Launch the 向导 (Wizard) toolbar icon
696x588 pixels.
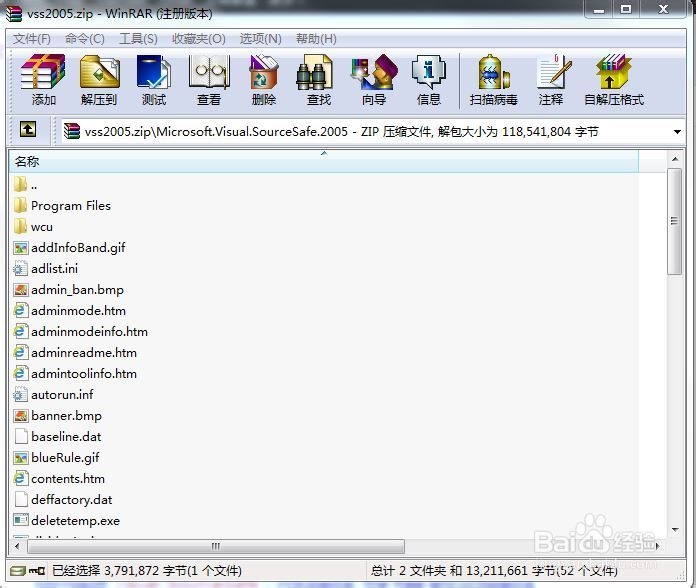coord(374,72)
